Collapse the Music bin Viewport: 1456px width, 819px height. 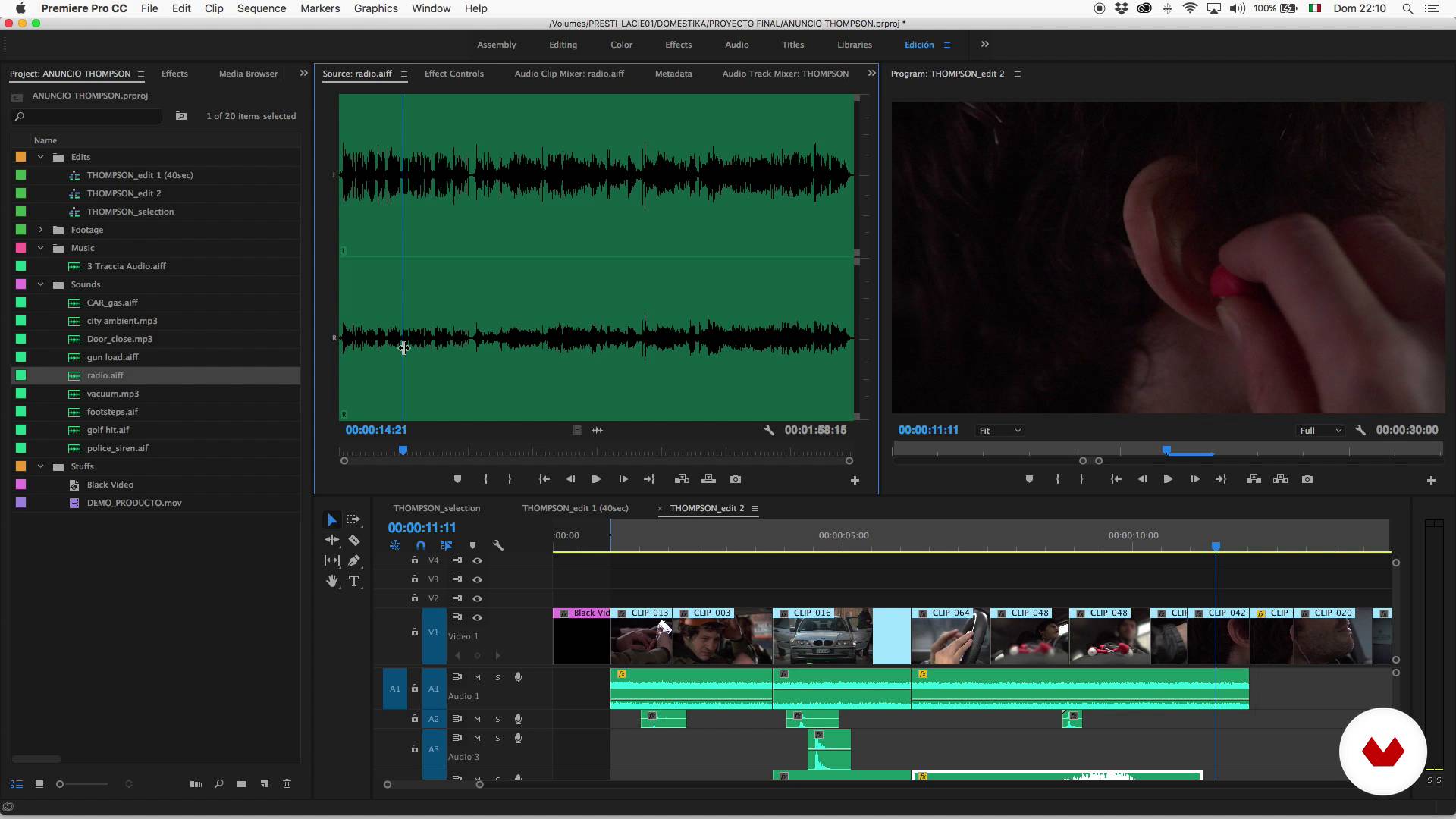click(x=40, y=248)
